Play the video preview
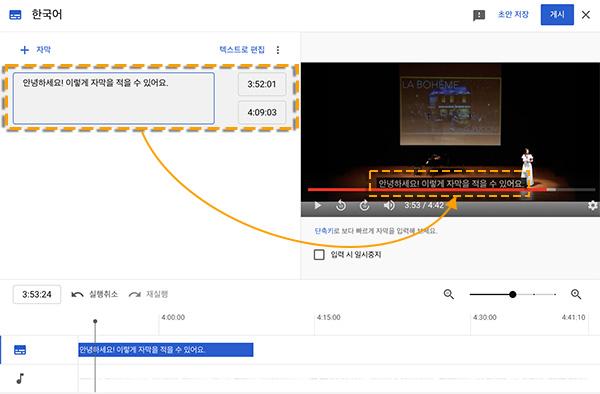The width and height of the screenshot is (600, 394). click(317, 205)
